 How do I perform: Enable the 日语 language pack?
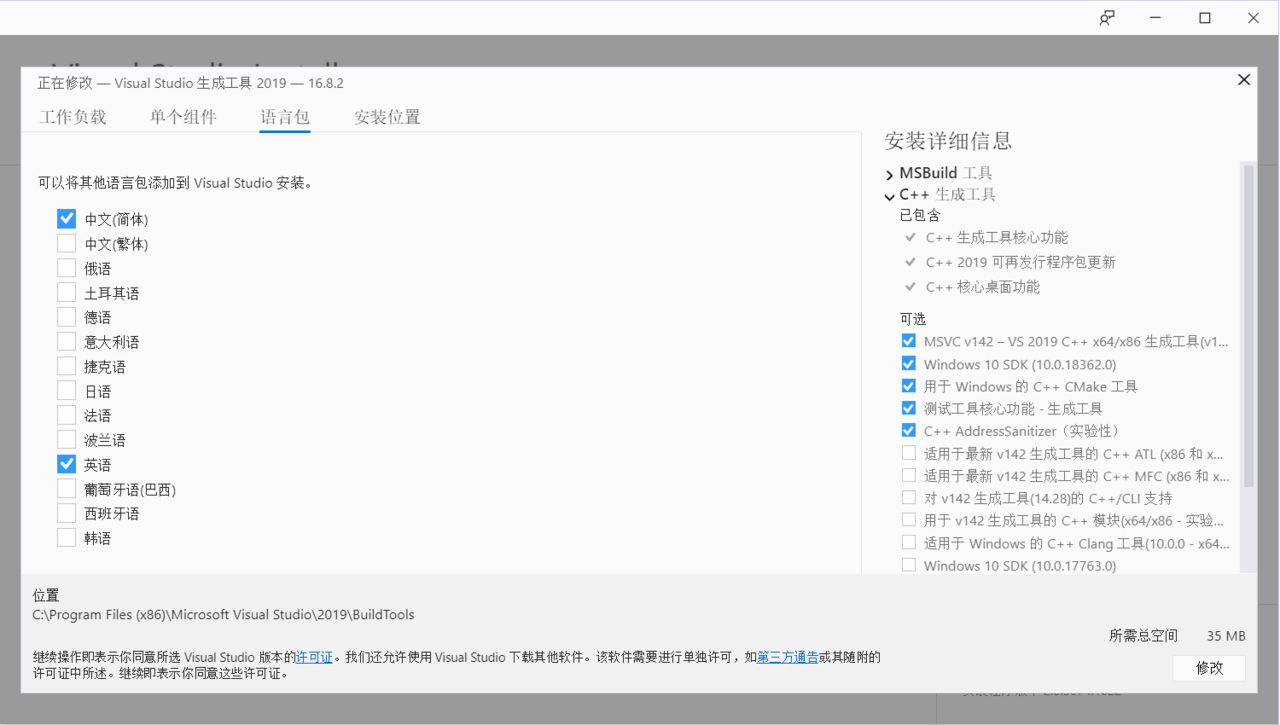coord(65,390)
